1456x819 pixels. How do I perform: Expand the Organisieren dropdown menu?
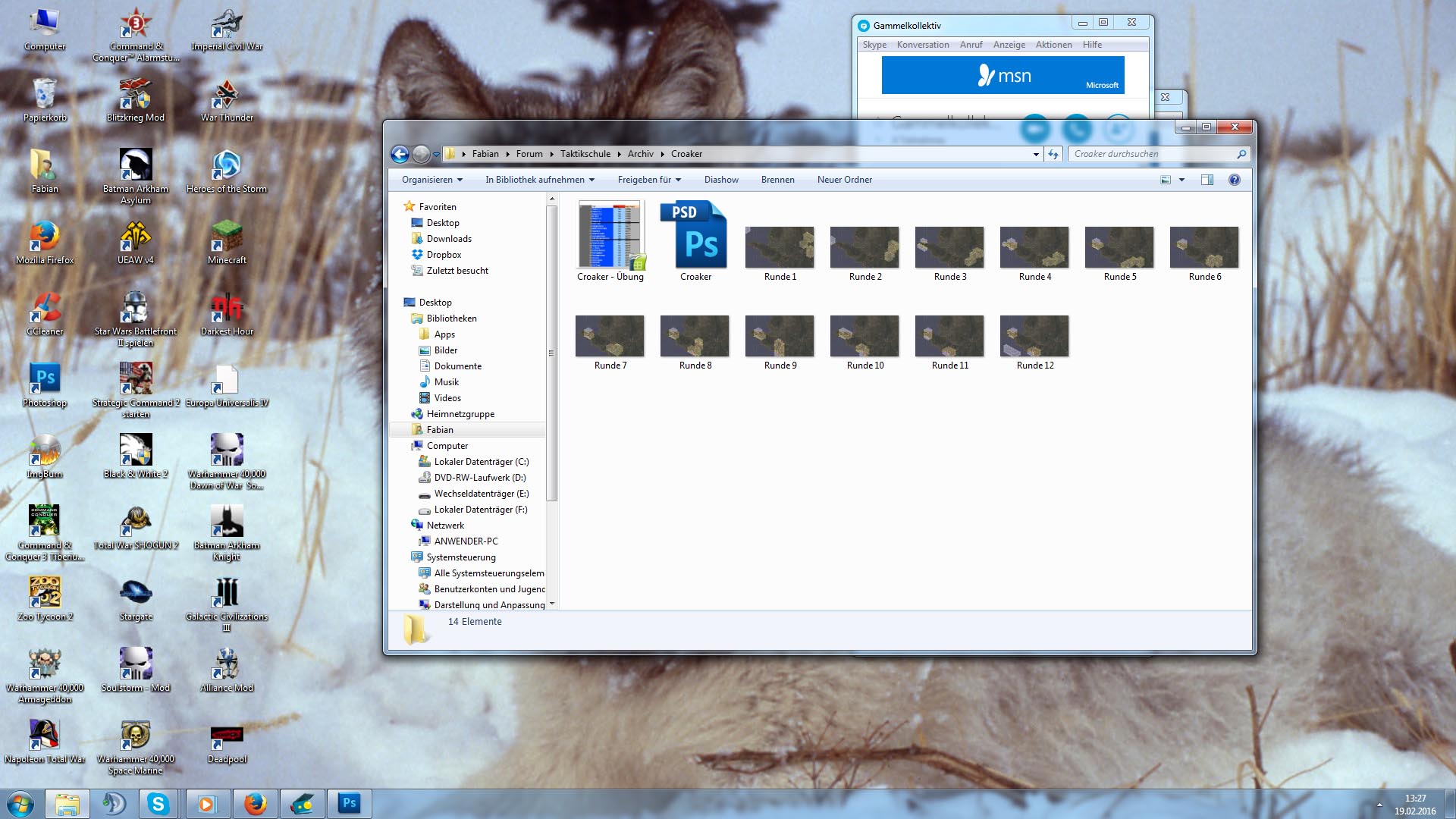[x=431, y=180]
